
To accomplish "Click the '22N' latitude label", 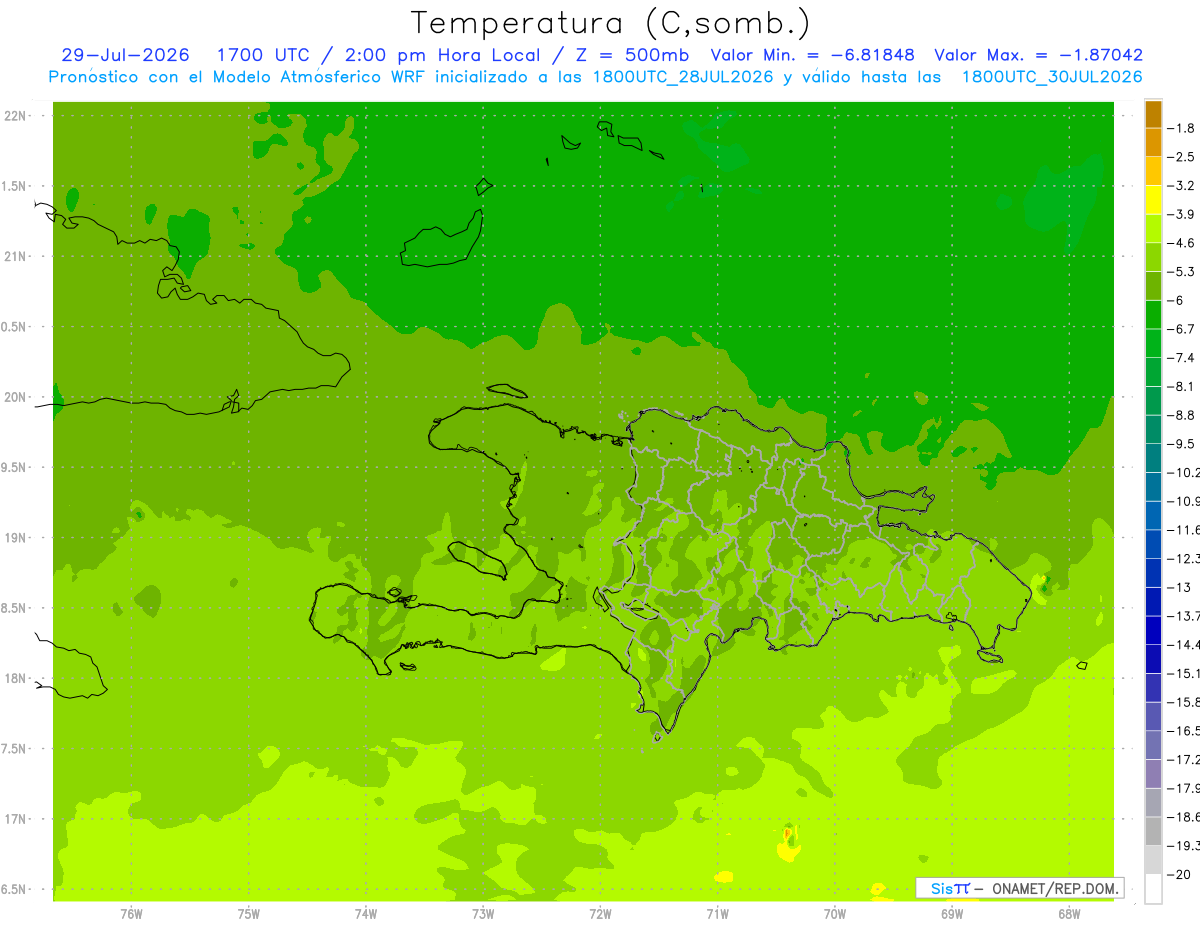I will click(x=16, y=116).
